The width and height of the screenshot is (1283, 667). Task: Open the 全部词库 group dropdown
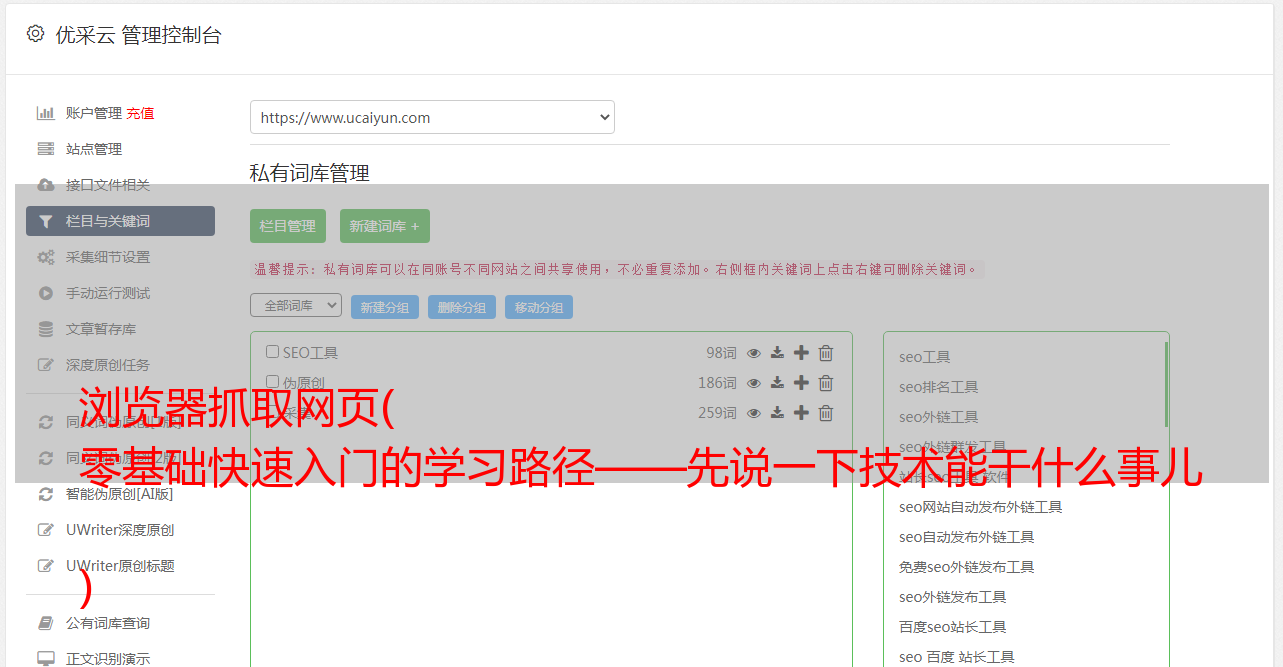296,305
